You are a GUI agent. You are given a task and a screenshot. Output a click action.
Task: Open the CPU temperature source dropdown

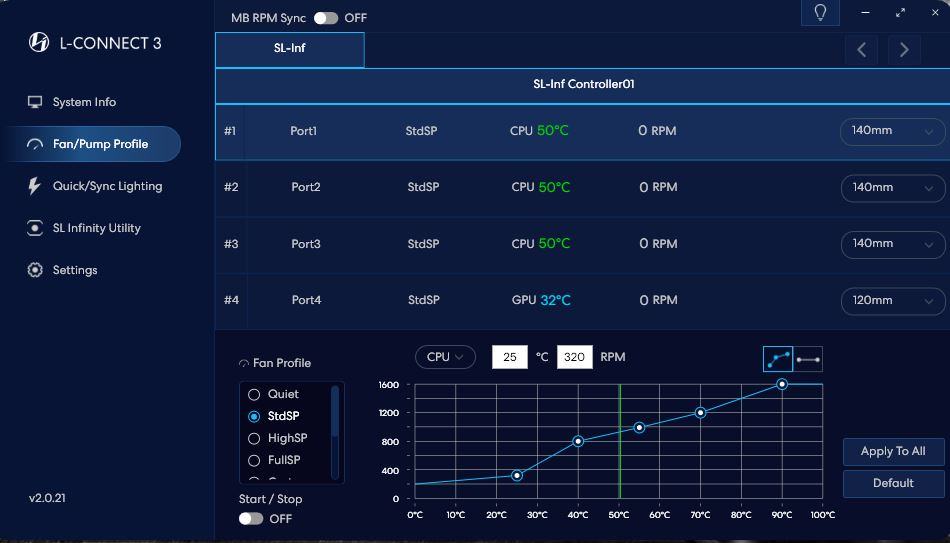point(445,357)
